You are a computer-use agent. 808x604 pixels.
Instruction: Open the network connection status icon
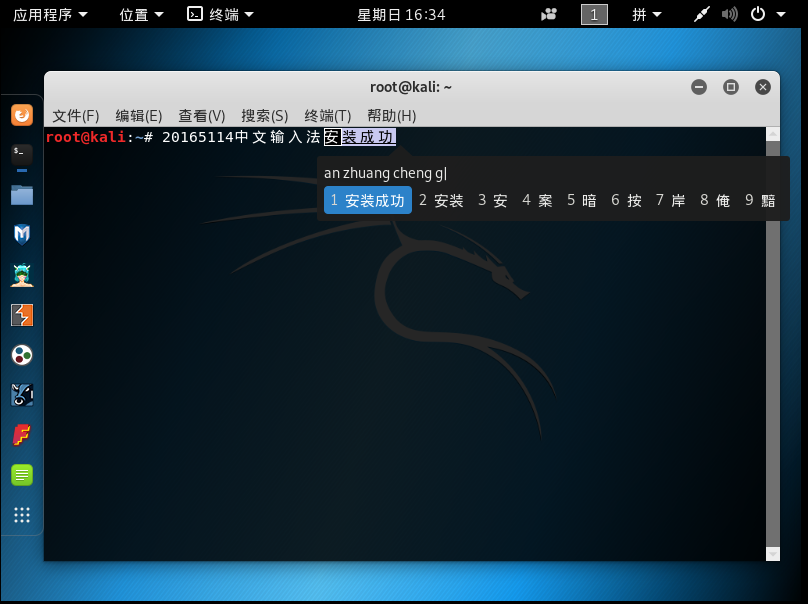click(x=701, y=14)
